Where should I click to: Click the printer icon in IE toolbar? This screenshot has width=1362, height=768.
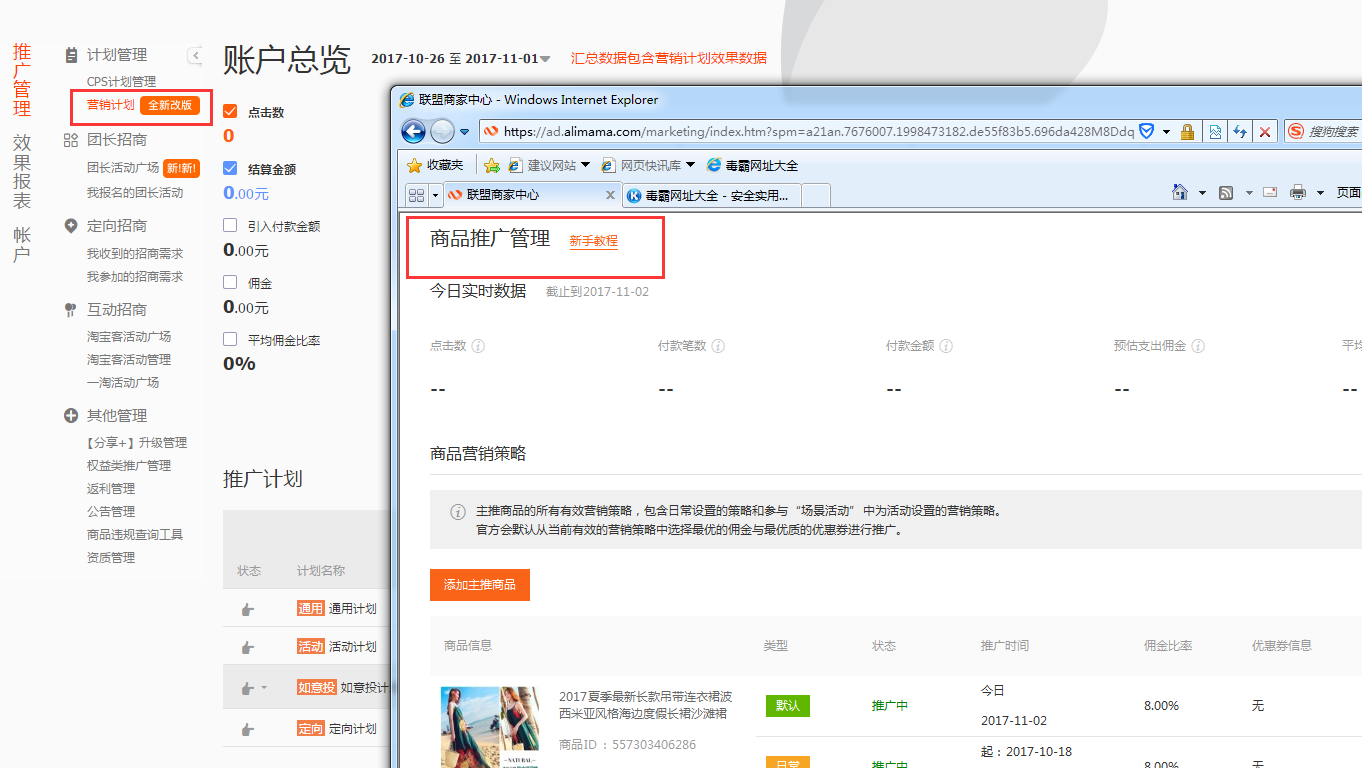1298,193
